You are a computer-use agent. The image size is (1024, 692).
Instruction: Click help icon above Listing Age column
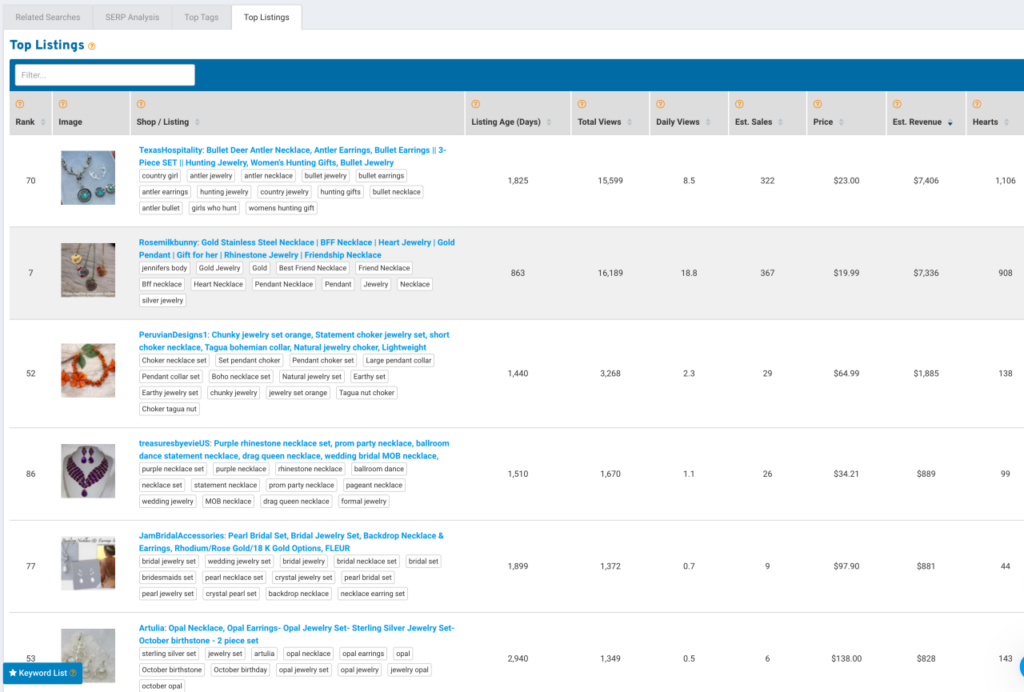[x=475, y=105]
